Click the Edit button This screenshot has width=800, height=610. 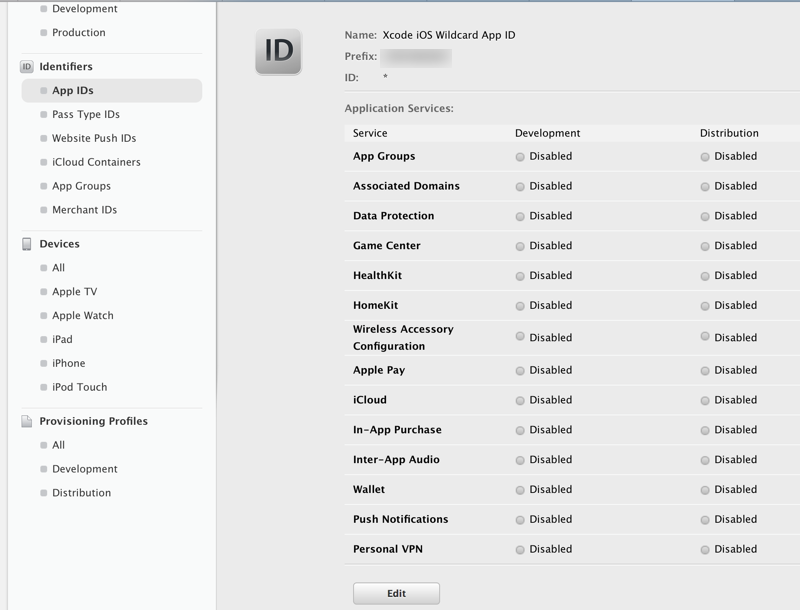point(396,593)
